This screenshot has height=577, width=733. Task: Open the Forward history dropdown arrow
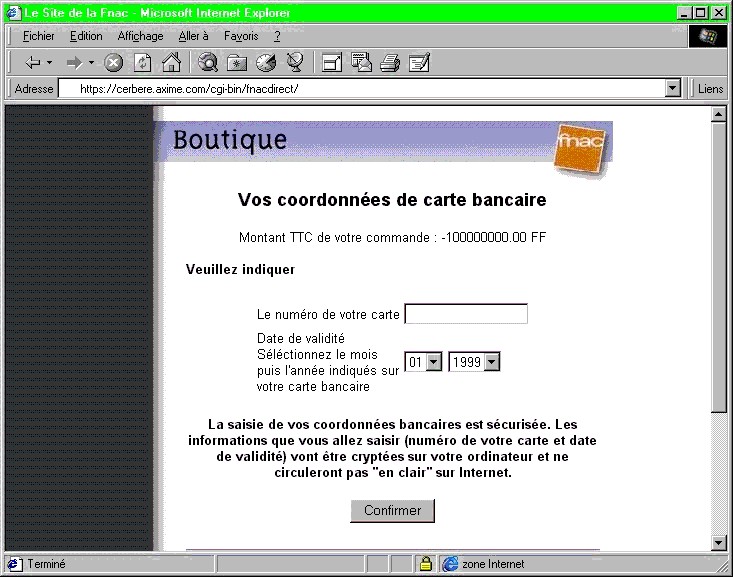point(91,62)
